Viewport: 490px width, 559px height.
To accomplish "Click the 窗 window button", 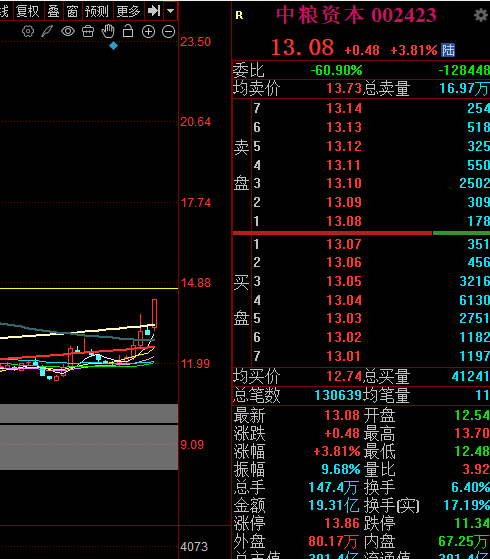I will [73, 11].
